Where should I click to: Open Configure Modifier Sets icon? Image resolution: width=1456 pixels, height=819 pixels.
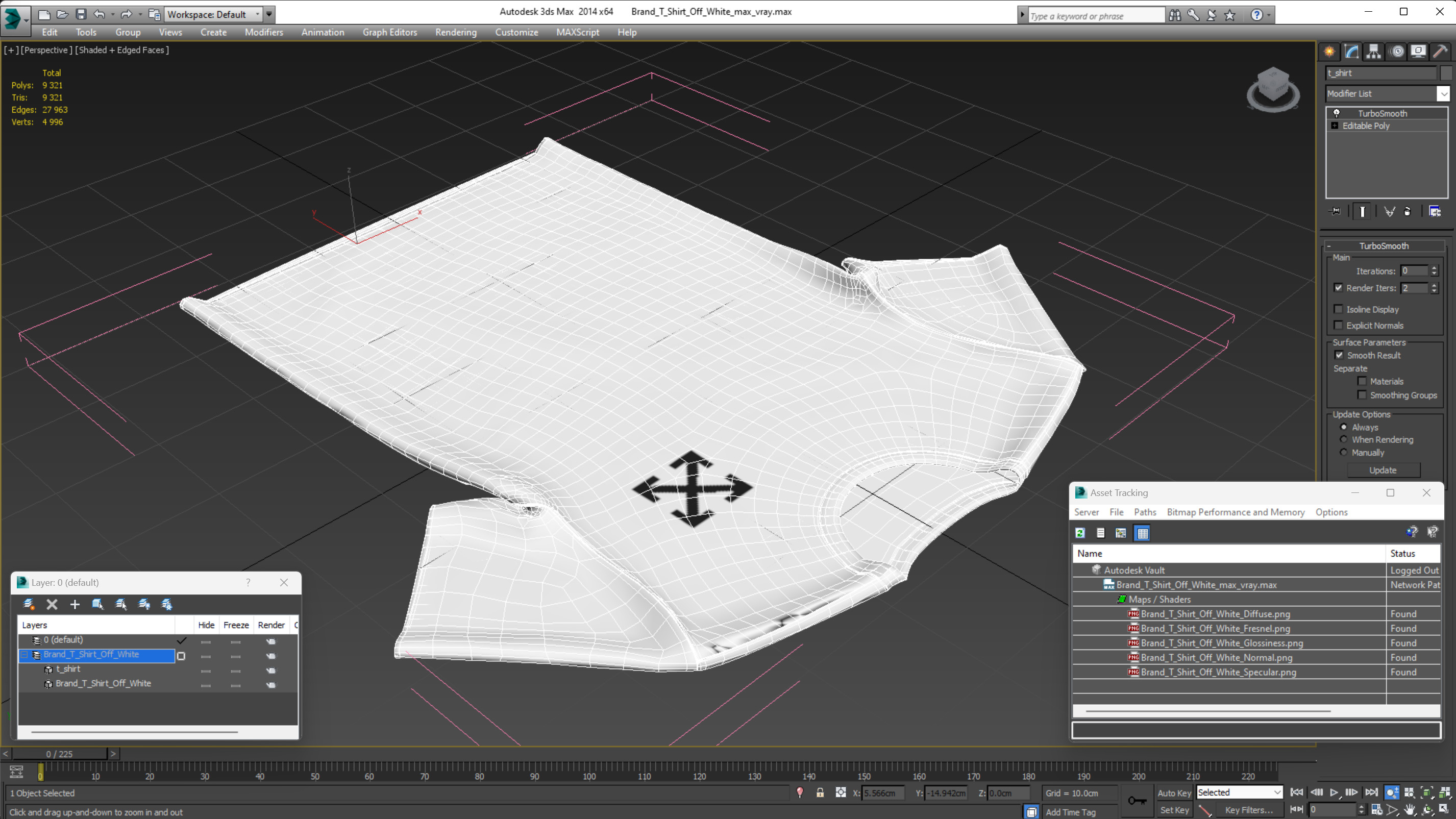point(1435,211)
